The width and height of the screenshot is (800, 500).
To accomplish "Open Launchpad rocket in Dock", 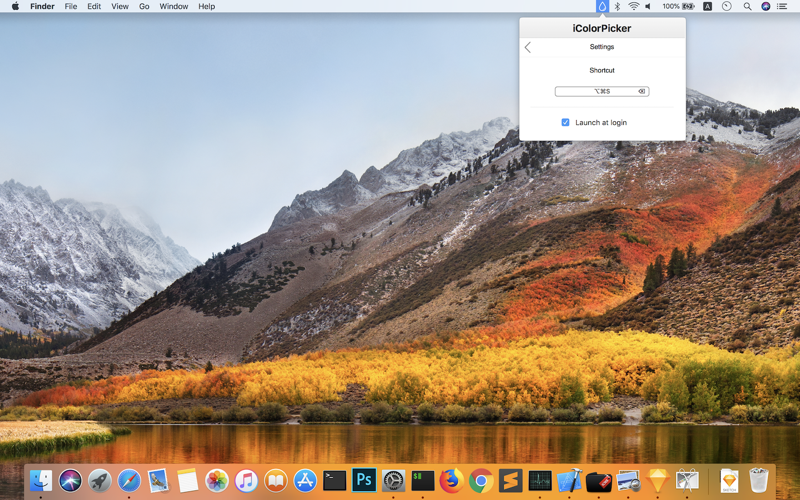I will pos(99,480).
